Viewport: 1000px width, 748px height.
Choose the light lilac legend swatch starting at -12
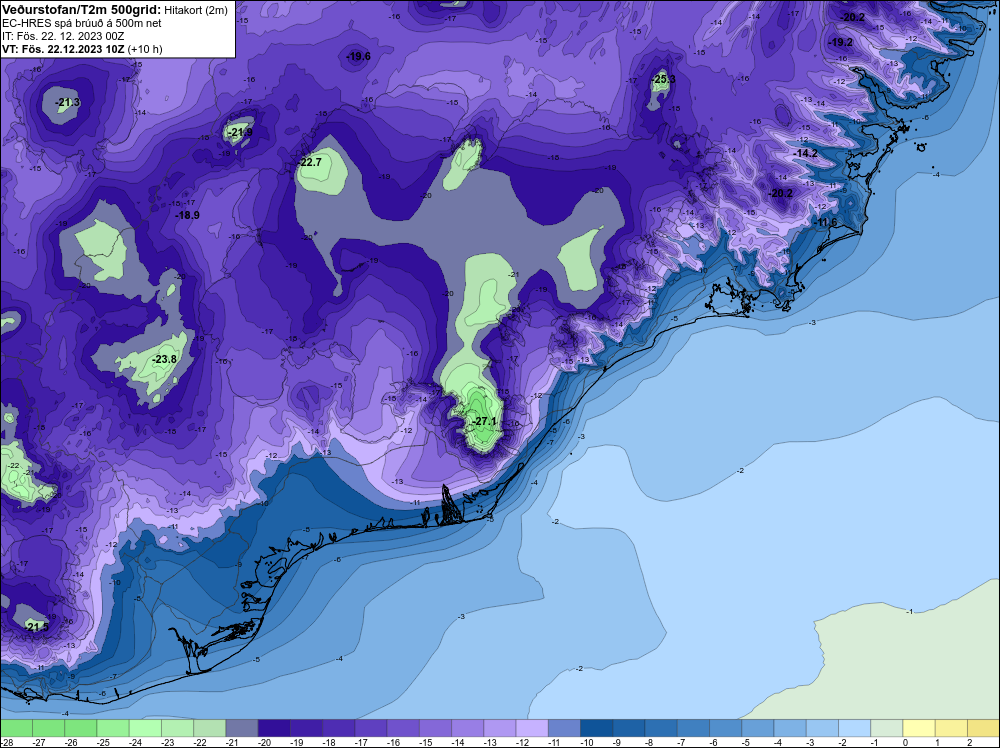533,728
